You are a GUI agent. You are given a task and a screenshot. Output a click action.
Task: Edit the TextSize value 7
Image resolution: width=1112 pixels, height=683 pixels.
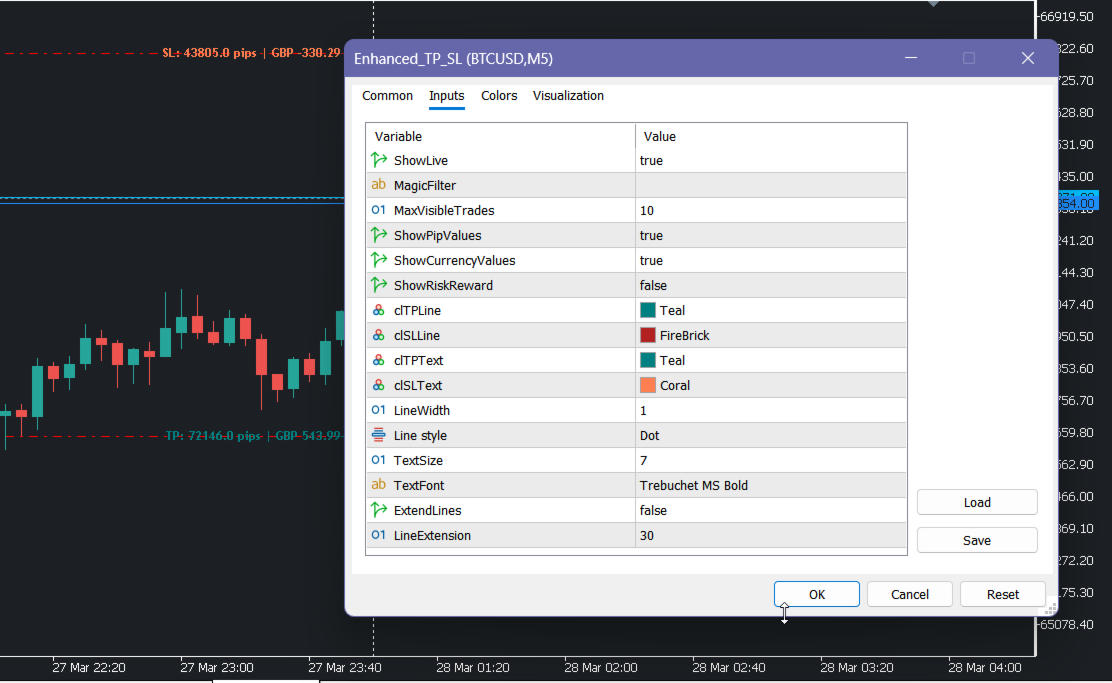(x=771, y=460)
